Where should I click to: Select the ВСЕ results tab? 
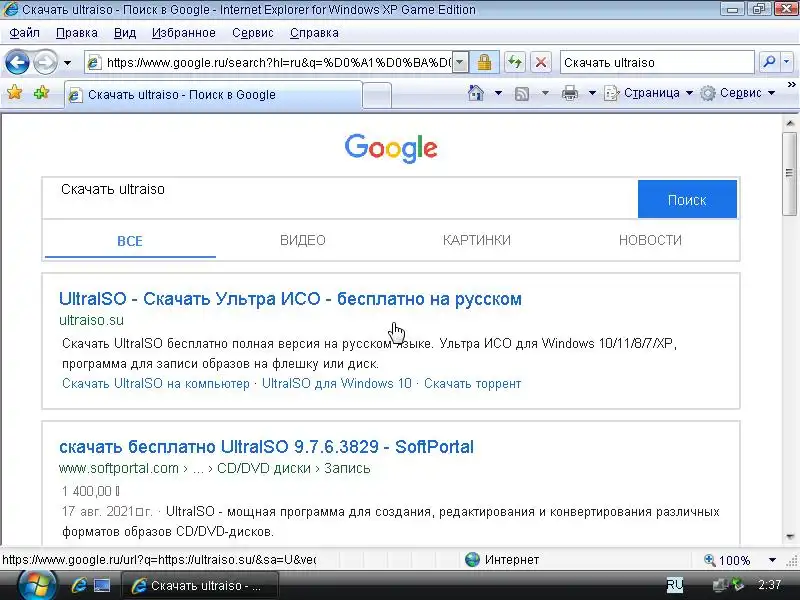click(x=130, y=241)
